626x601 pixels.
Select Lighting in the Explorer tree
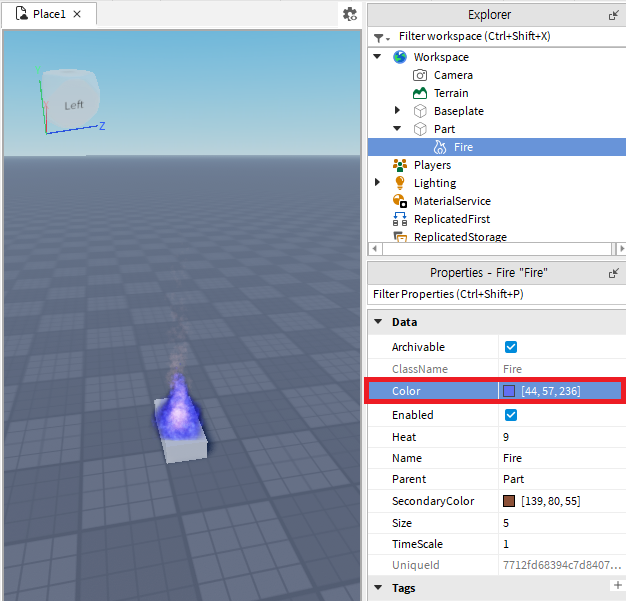click(x=435, y=183)
